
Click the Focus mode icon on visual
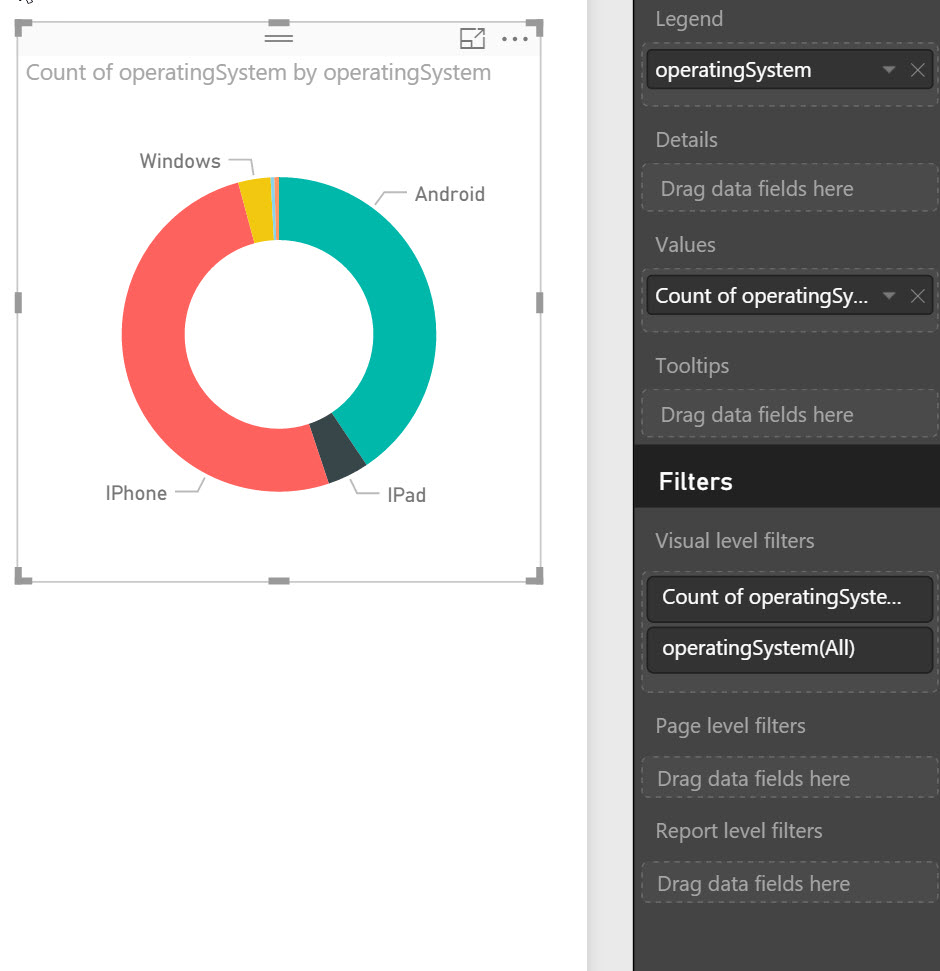(x=472, y=39)
